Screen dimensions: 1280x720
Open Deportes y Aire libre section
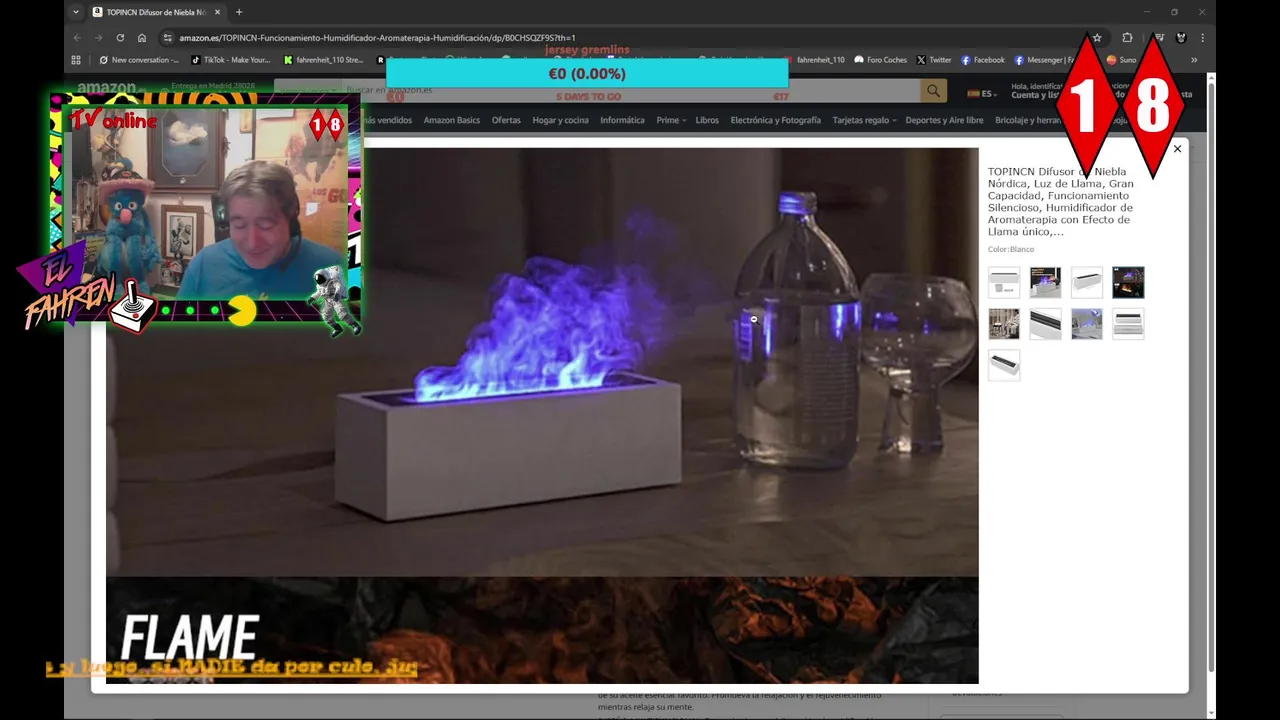pyautogui.click(x=944, y=120)
